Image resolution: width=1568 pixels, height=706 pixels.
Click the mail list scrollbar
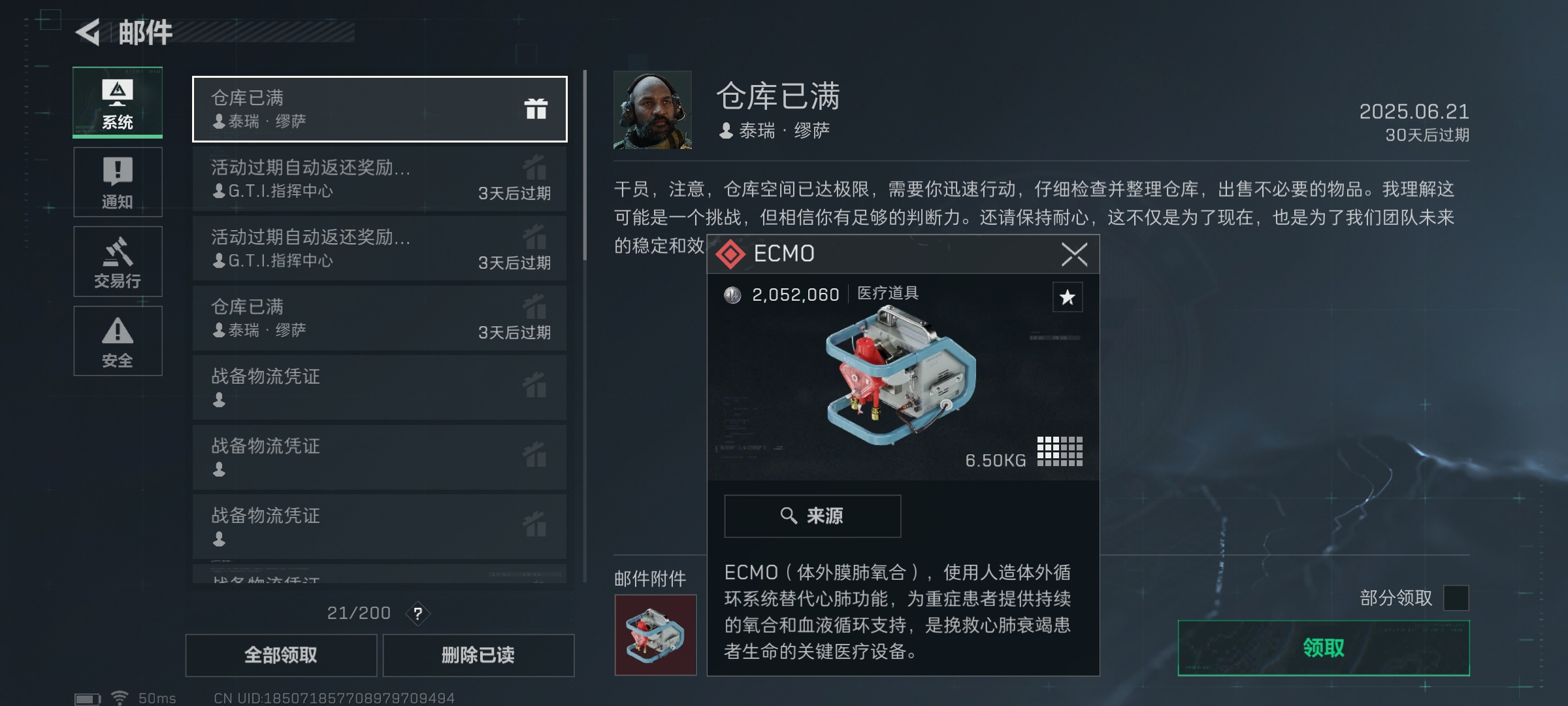click(585, 165)
